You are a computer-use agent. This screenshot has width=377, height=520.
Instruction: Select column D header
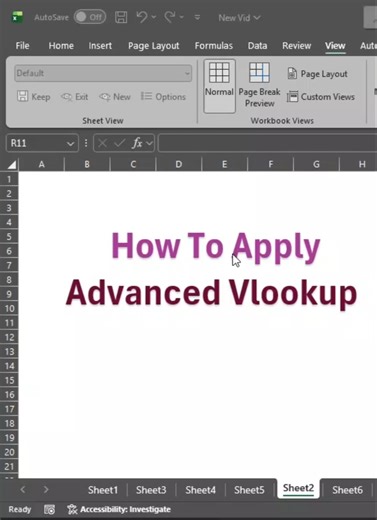179,164
